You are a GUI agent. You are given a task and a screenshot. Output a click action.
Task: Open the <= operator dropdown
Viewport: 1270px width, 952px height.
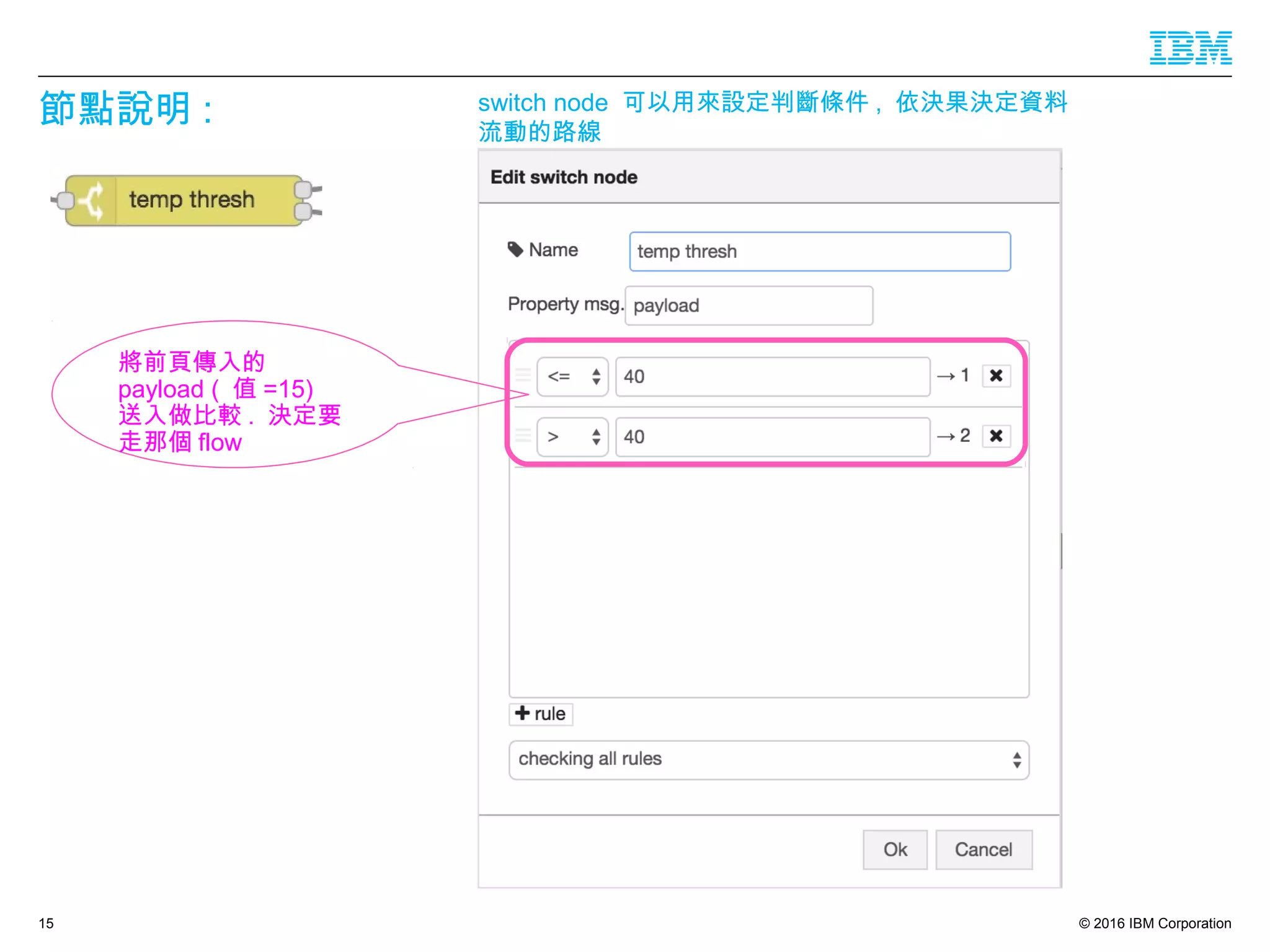pos(572,376)
